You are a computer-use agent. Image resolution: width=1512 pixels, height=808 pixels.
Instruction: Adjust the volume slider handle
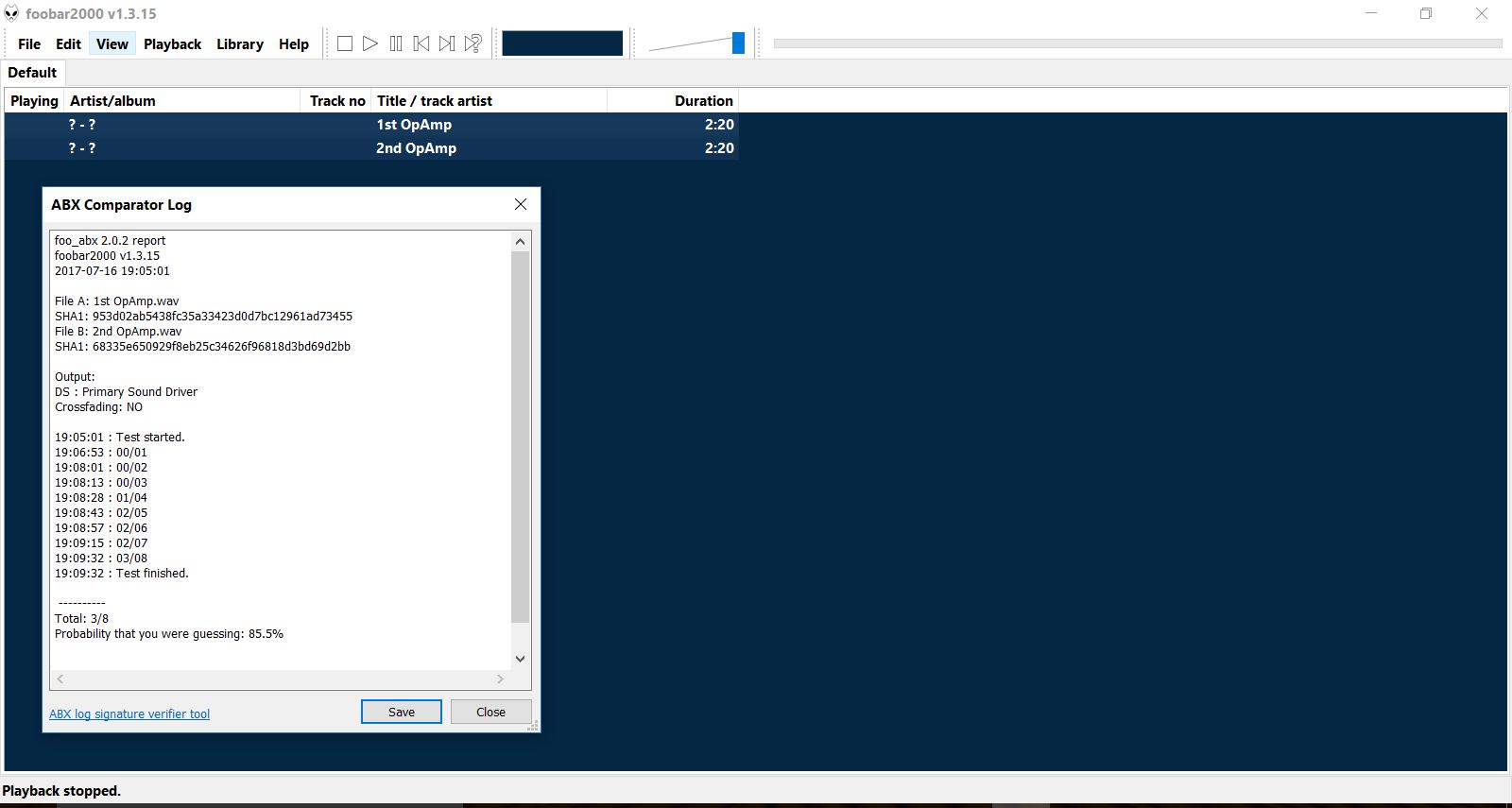click(x=738, y=43)
